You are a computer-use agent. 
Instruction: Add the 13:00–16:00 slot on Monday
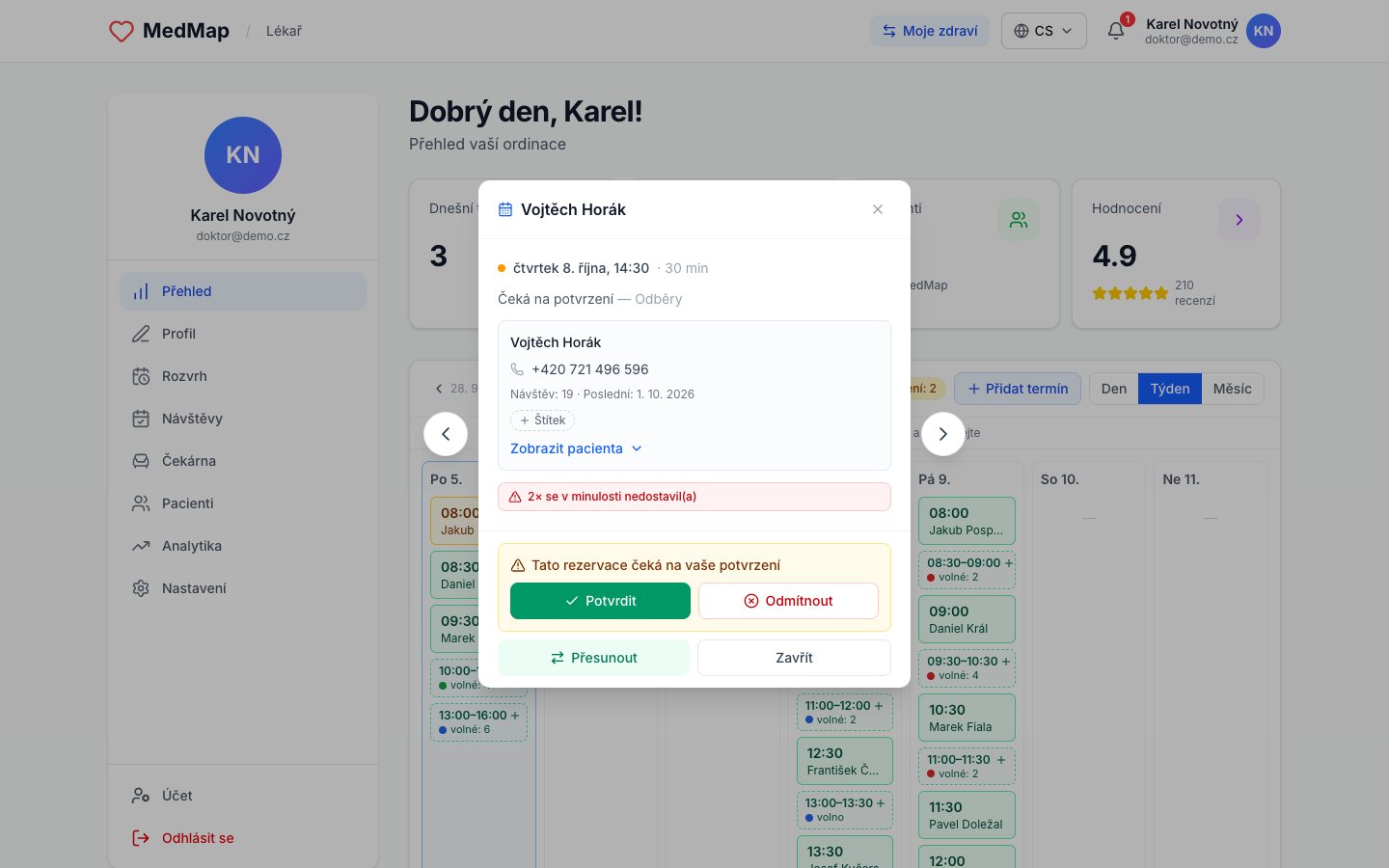[515, 716]
